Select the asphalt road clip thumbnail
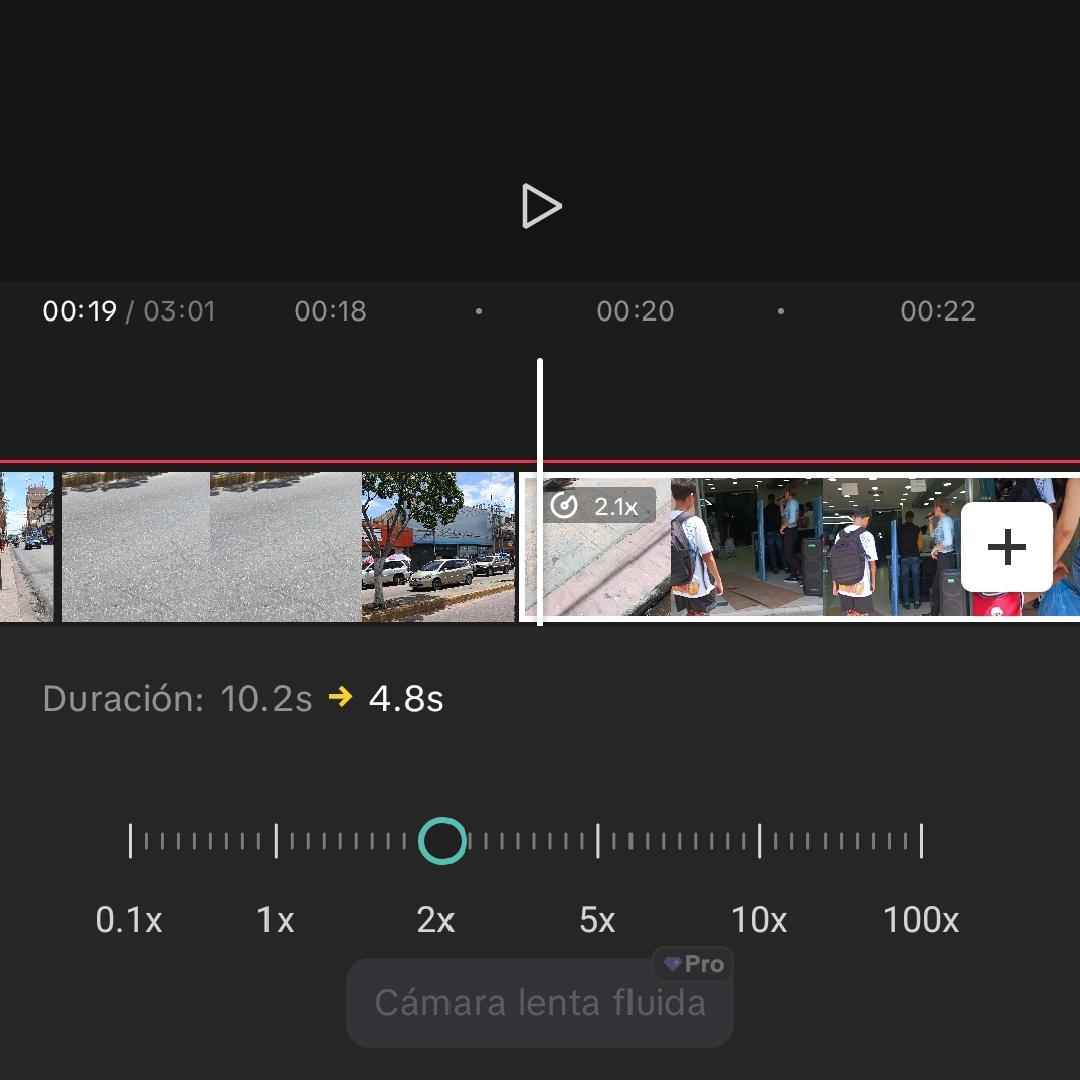Screen dimensions: 1080x1080 tap(211, 547)
